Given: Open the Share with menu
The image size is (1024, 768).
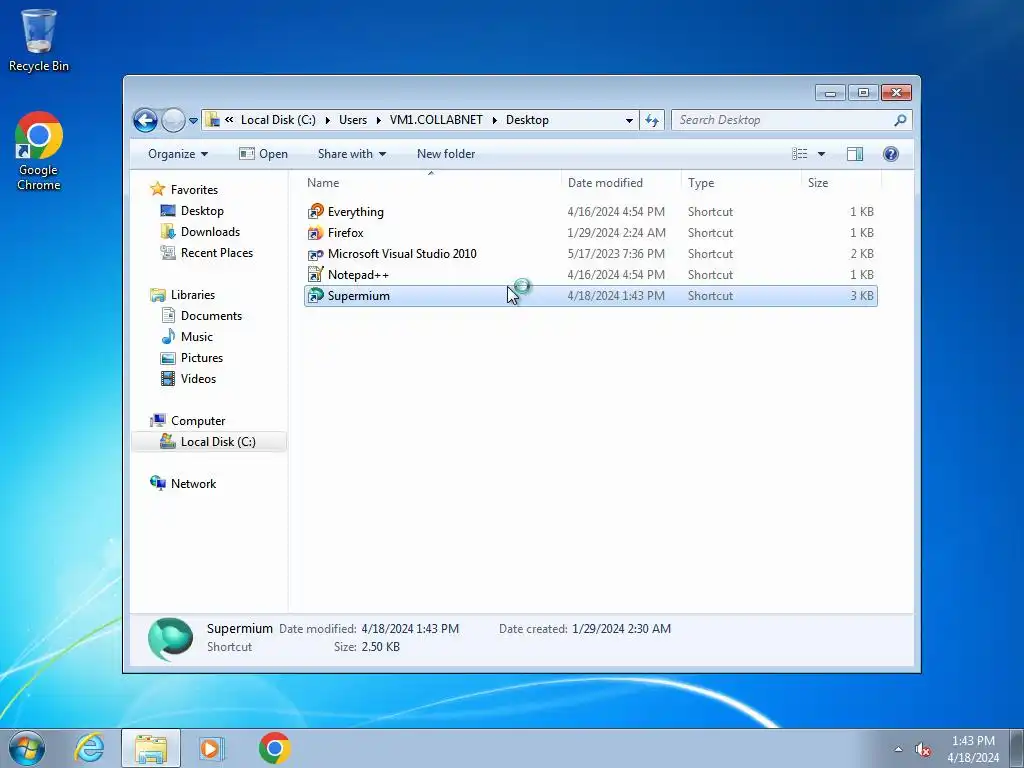Looking at the screenshot, I should tap(351, 154).
